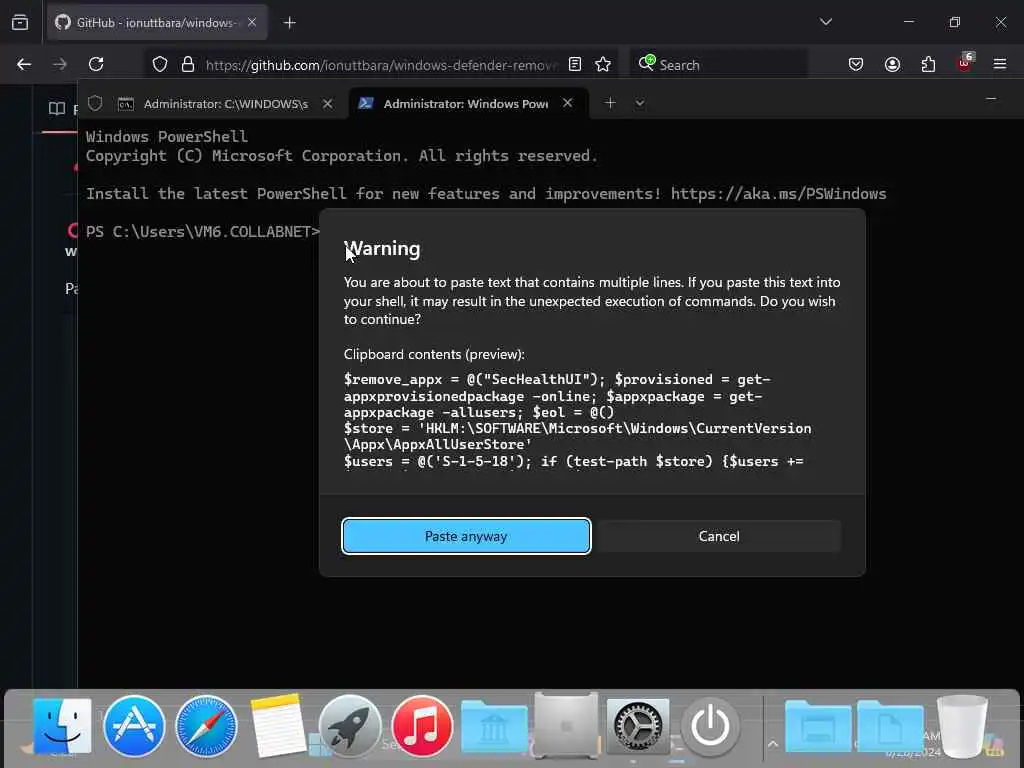Screen dimensions: 1024x768
Task: Open Firefox account menu
Action: [892, 64]
